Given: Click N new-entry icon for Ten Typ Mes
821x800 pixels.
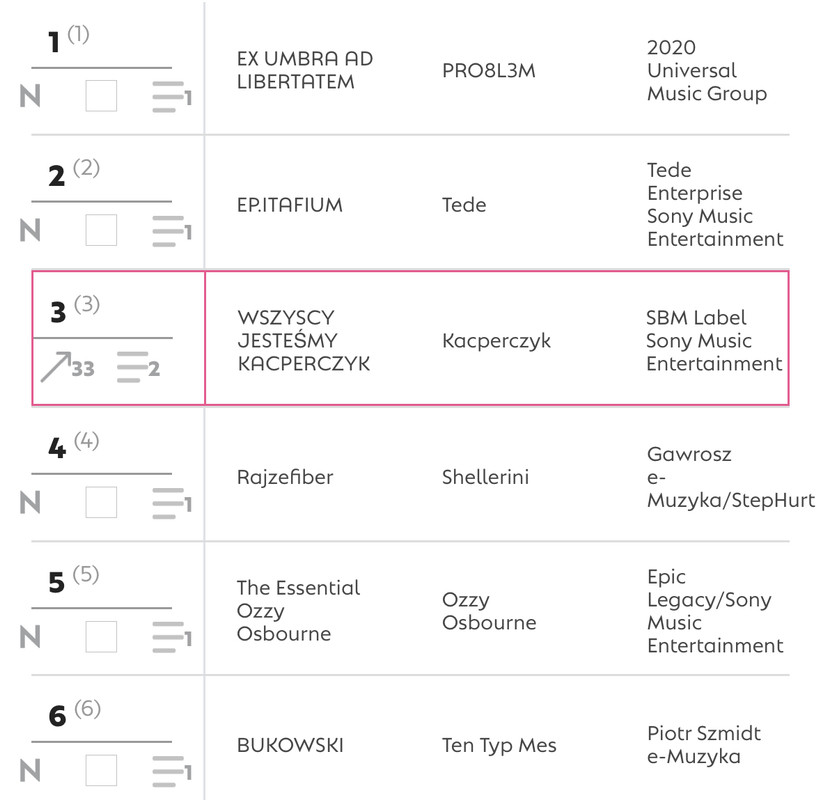Looking at the screenshot, I should click(30, 771).
